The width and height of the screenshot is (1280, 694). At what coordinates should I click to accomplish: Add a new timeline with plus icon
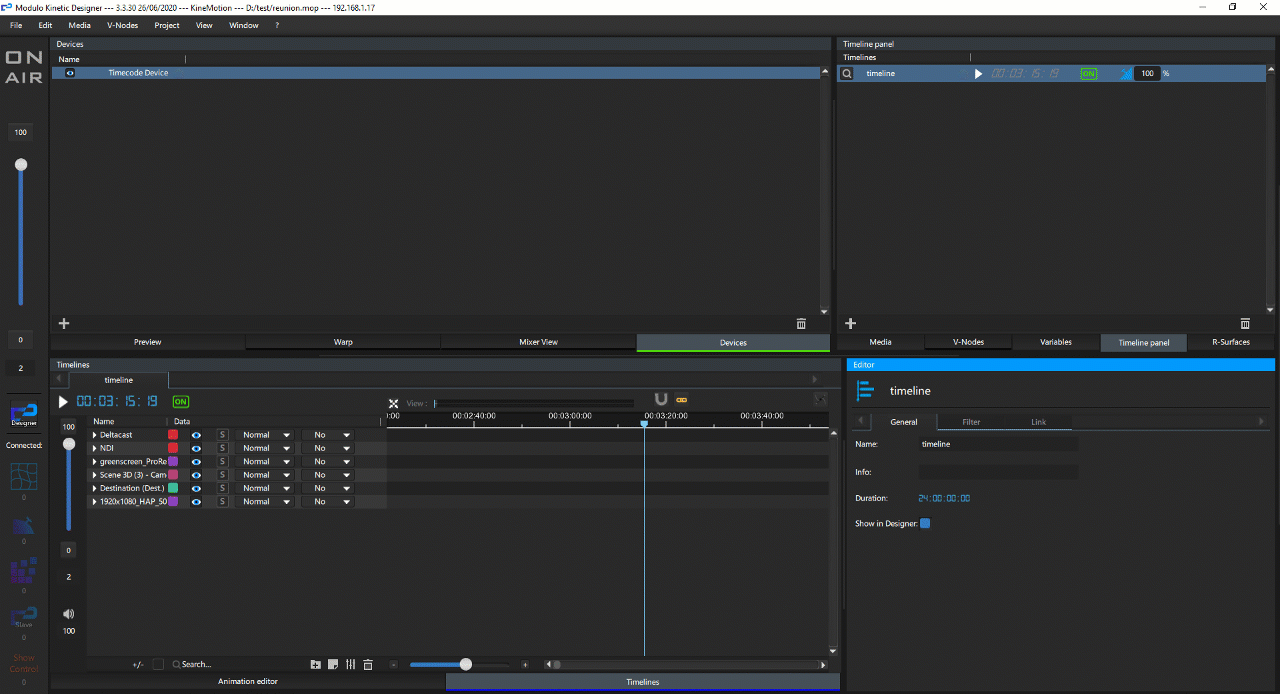851,324
